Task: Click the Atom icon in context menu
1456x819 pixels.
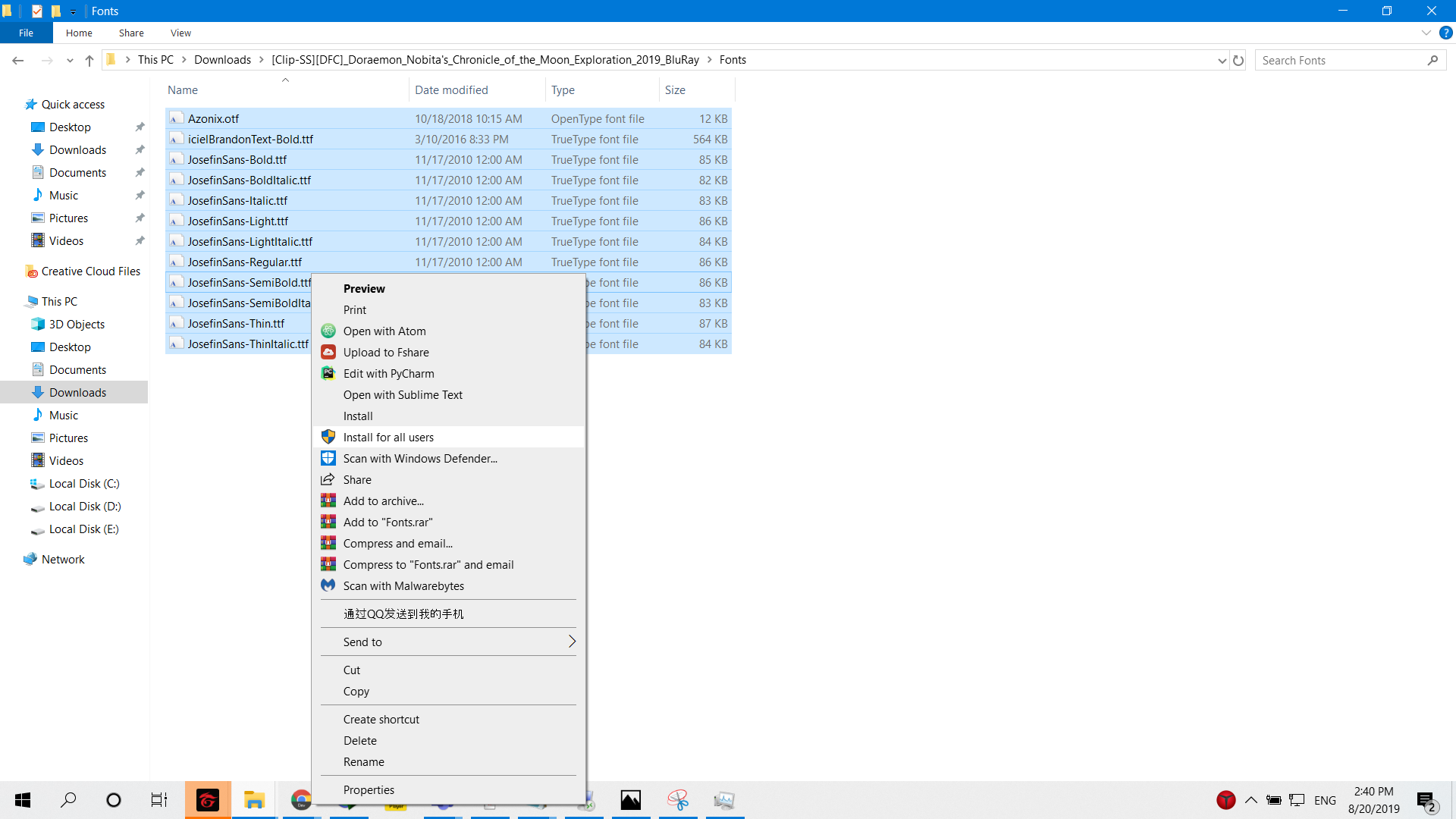Action: click(328, 331)
